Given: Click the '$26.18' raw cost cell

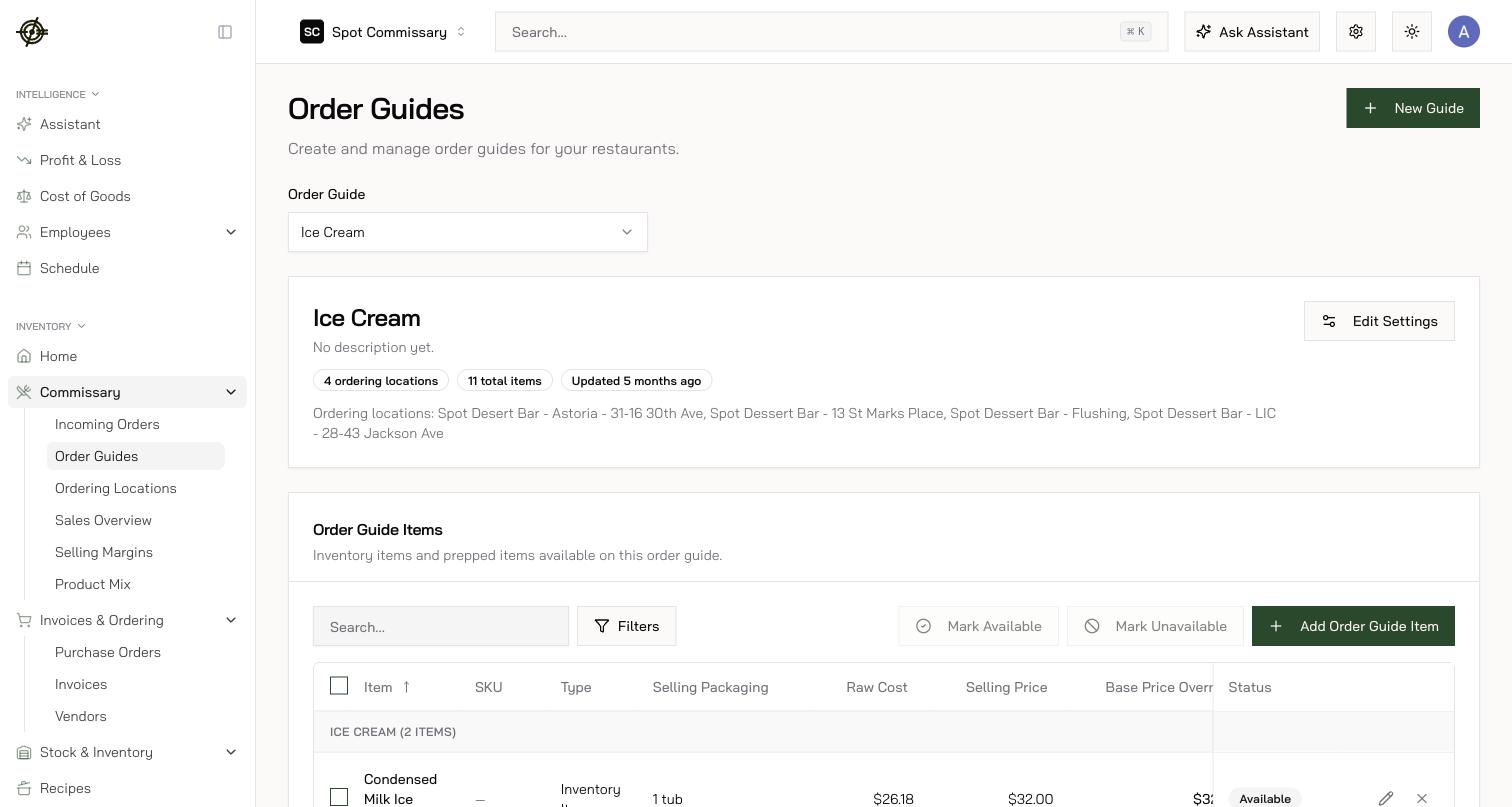Looking at the screenshot, I should point(893,798).
